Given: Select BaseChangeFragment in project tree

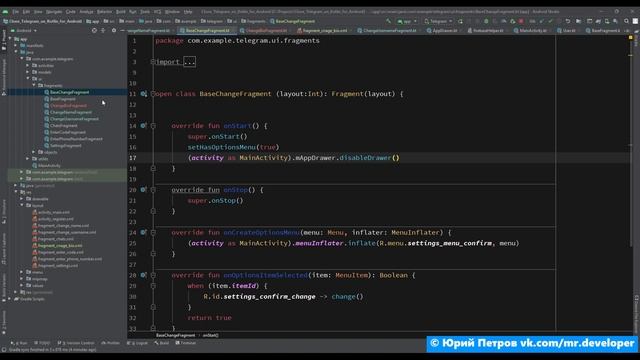Looking at the screenshot, I should (x=69, y=92).
